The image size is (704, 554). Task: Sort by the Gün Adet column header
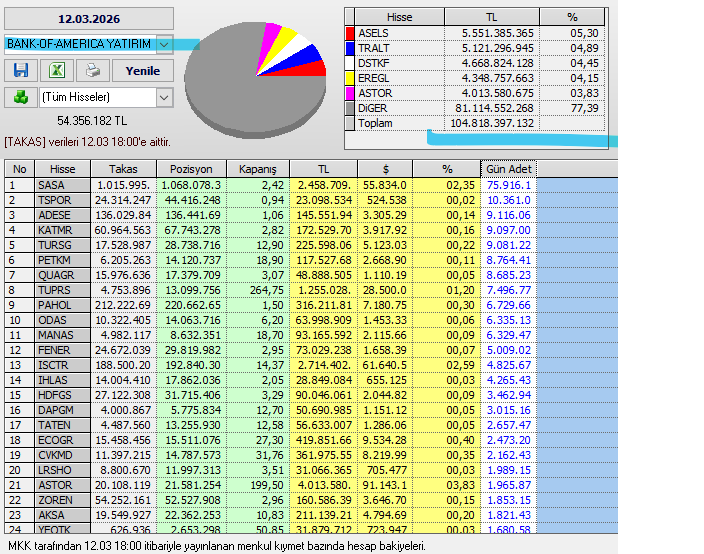pyautogui.click(x=509, y=169)
